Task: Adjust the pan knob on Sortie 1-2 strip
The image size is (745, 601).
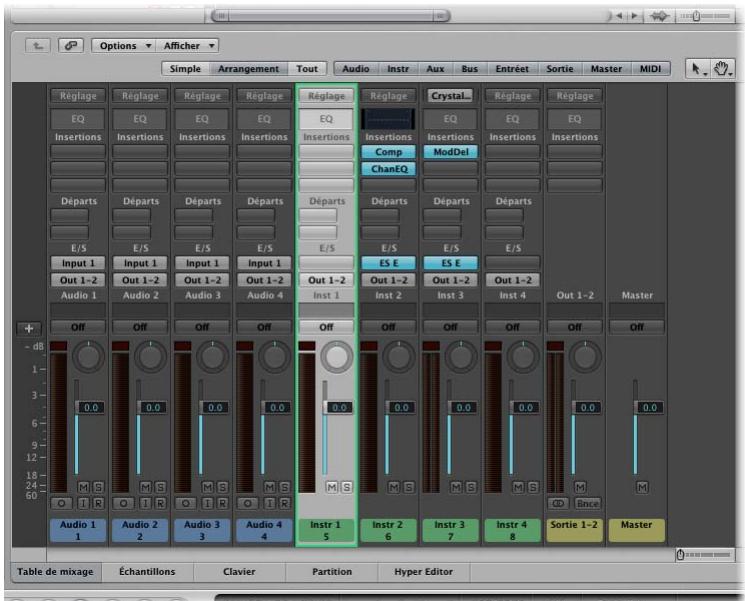Action: point(585,356)
